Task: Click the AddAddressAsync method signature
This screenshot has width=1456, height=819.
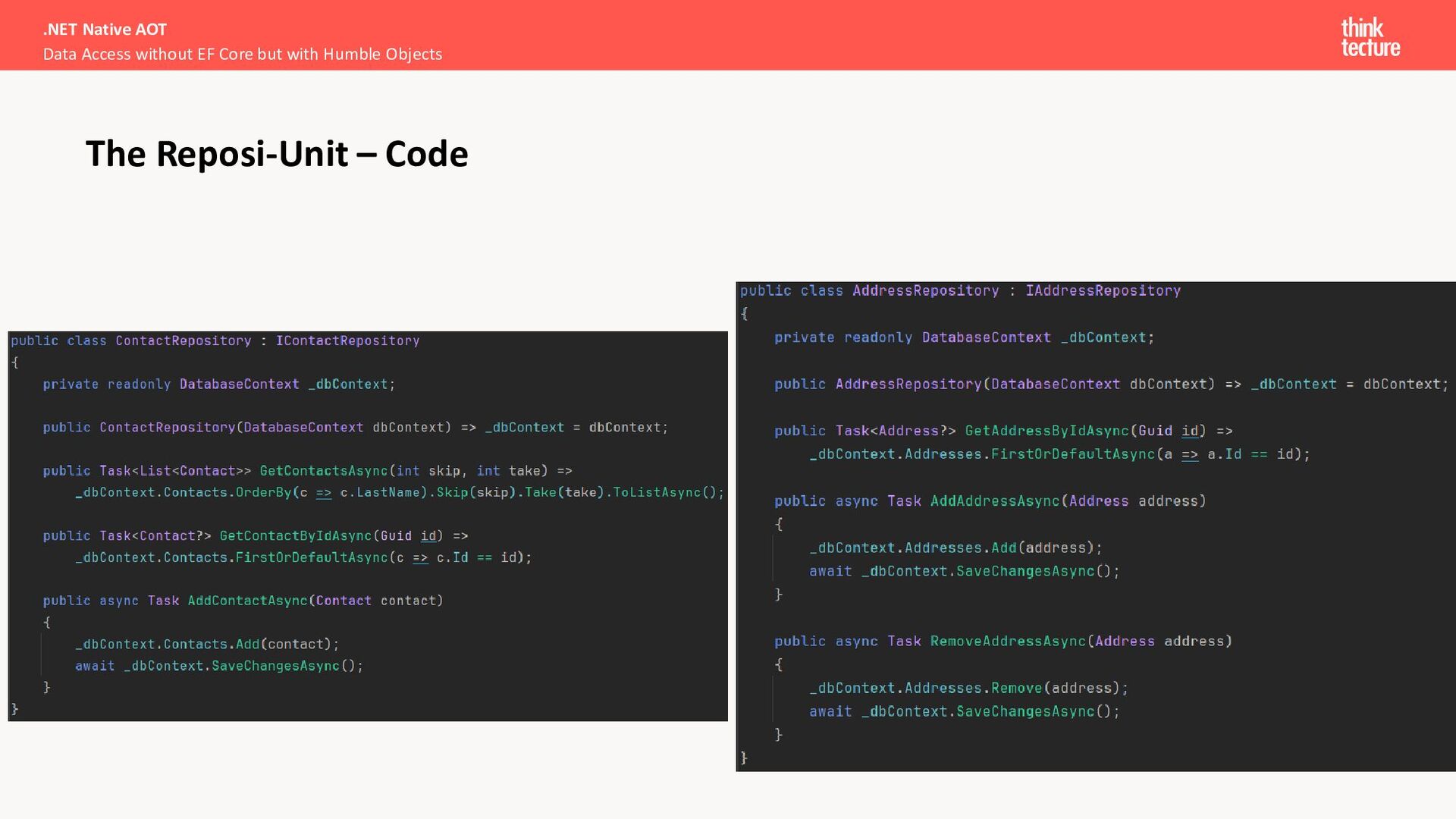Action: click(990, 501)
